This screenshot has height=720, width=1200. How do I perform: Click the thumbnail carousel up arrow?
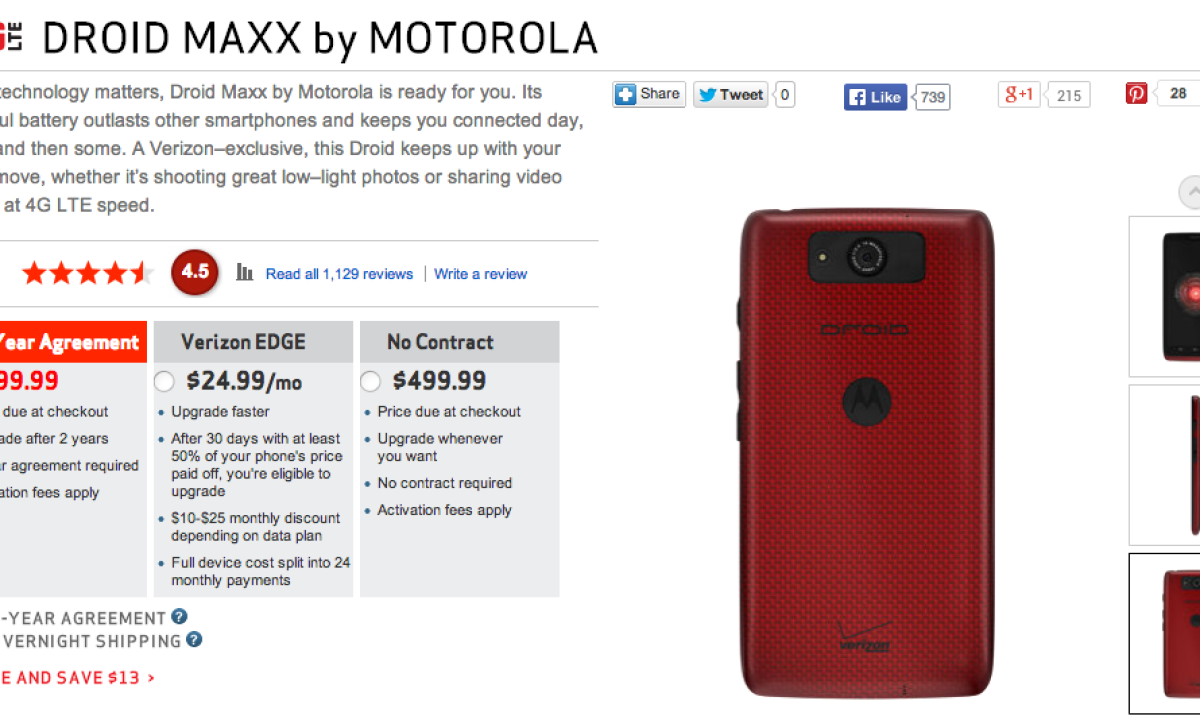(x=1190, y=192)
